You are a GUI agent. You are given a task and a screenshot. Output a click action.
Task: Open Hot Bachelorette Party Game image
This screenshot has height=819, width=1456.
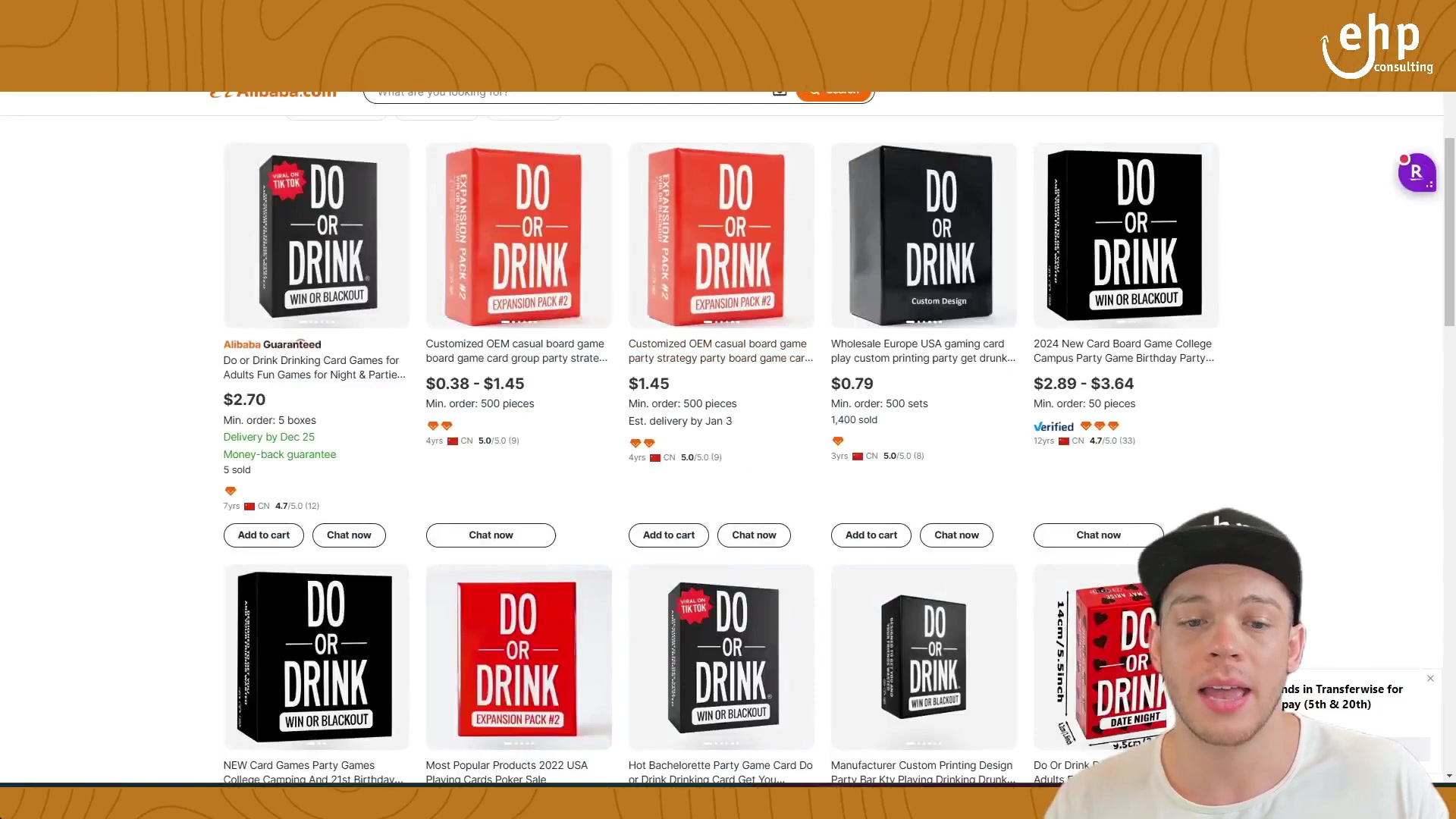point(721,657)
